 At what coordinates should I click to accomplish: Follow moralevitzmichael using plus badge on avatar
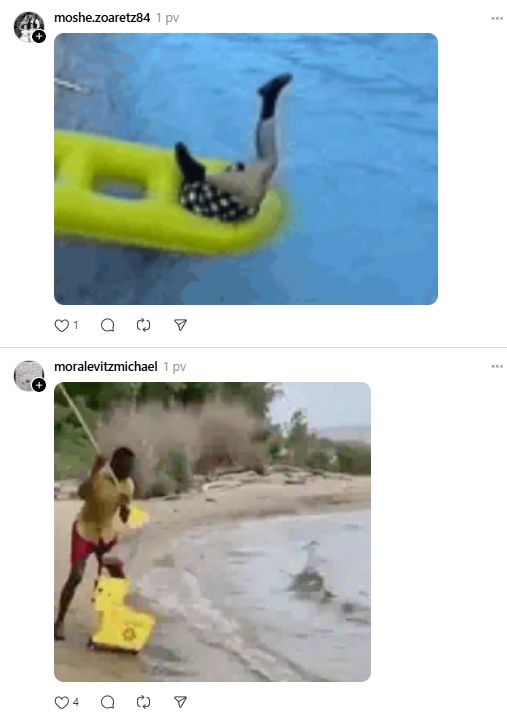[x=39, y=385]
